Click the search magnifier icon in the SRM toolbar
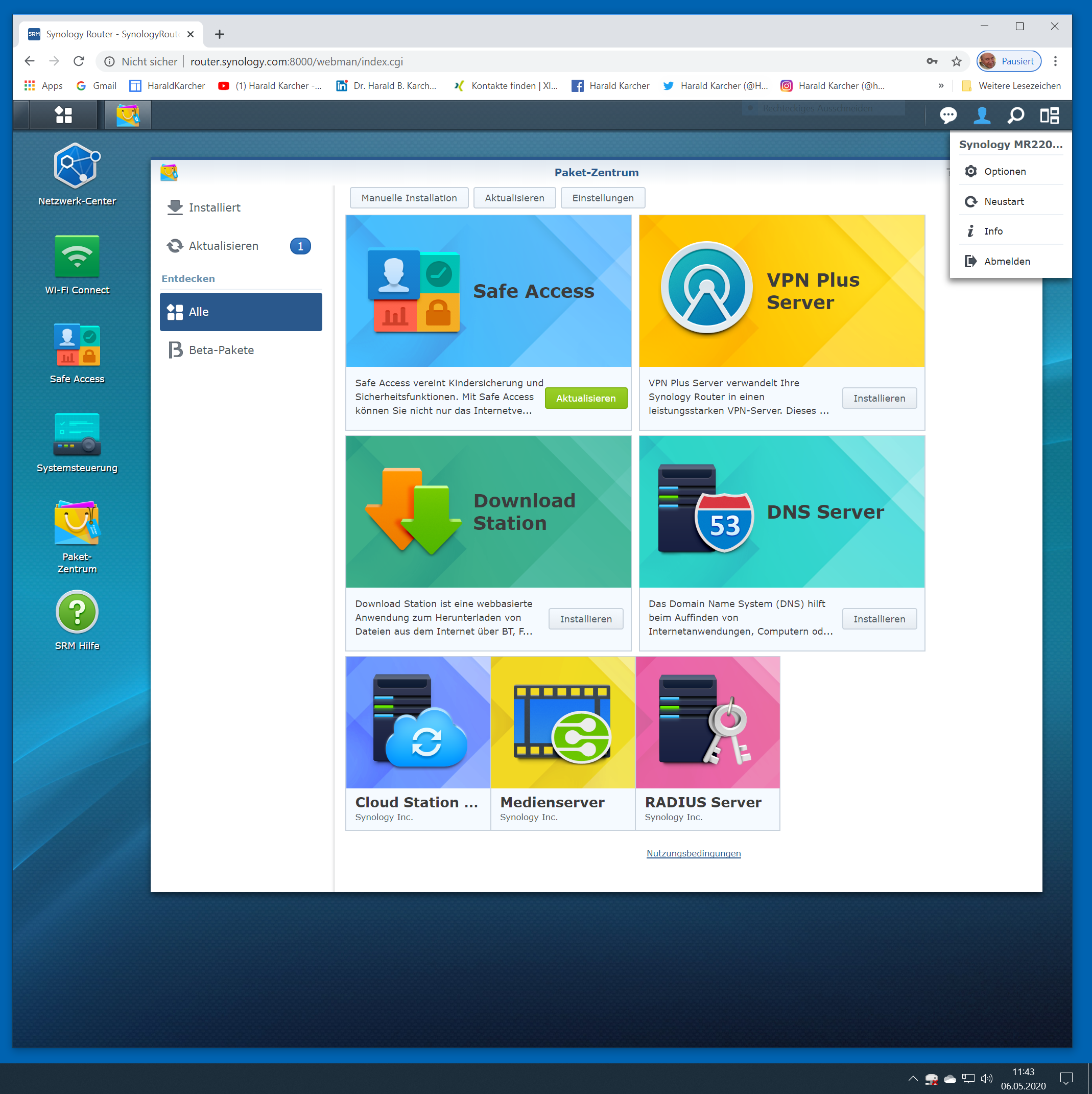 click(1015, 115)
